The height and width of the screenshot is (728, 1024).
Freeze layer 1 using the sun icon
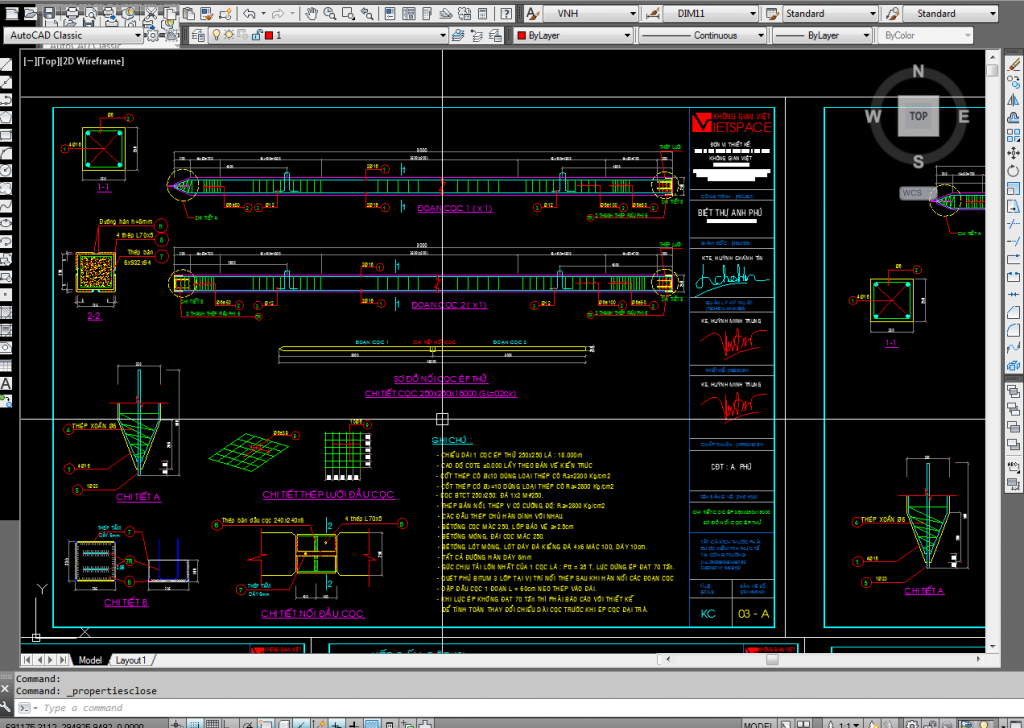(228, 36)
